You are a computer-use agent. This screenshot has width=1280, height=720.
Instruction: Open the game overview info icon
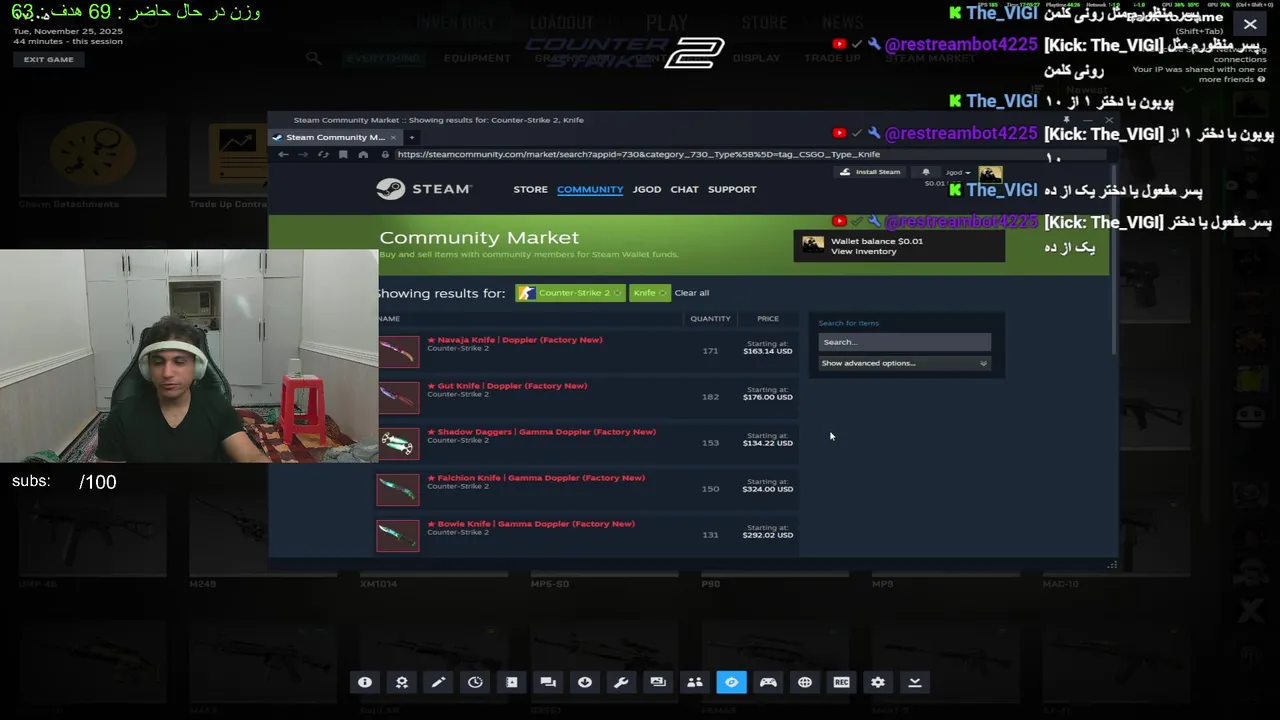coord(365,682)
